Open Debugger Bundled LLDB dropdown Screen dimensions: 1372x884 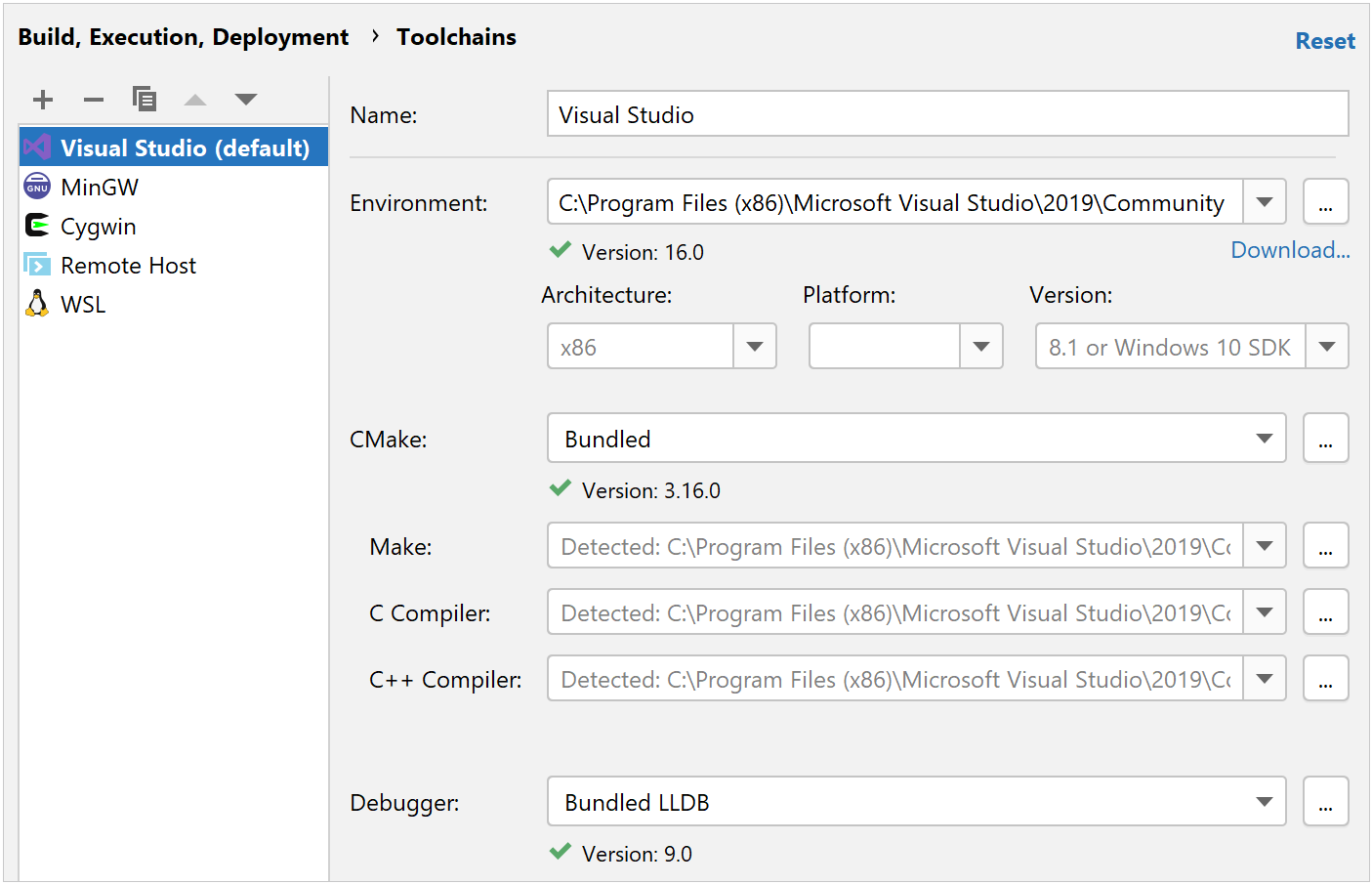pos(916,802)
